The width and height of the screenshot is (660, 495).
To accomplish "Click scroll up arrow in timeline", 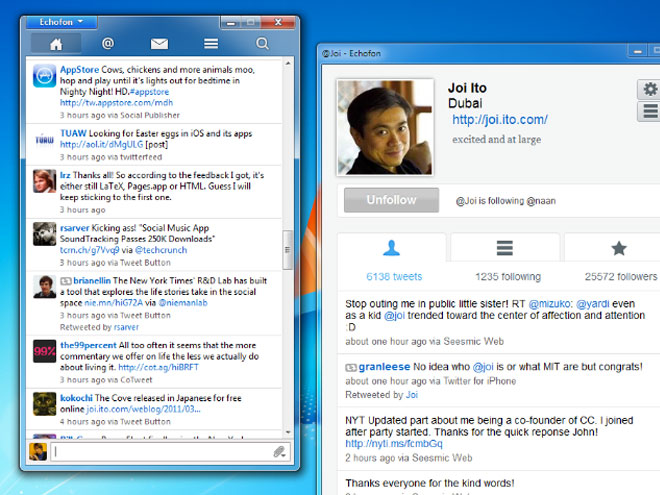I will [x=288, y=63].
